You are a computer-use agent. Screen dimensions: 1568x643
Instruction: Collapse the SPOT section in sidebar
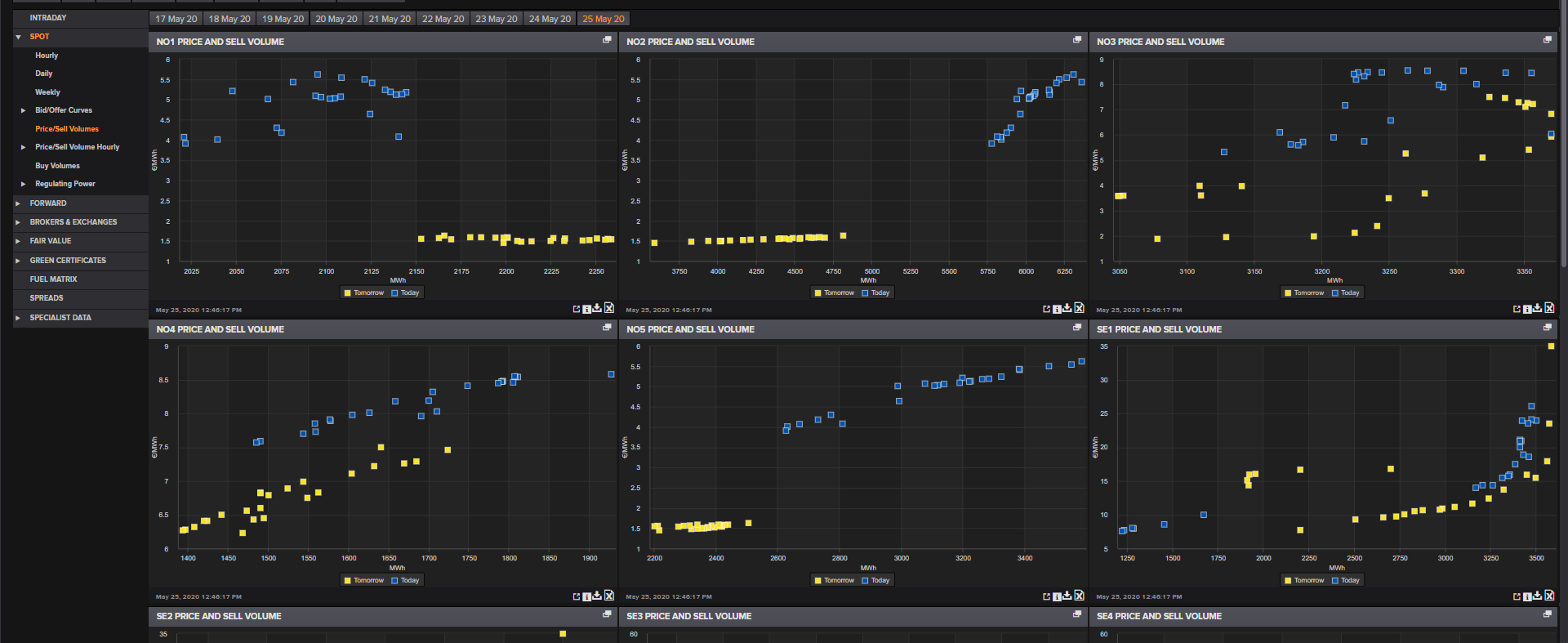pos(18,37)
